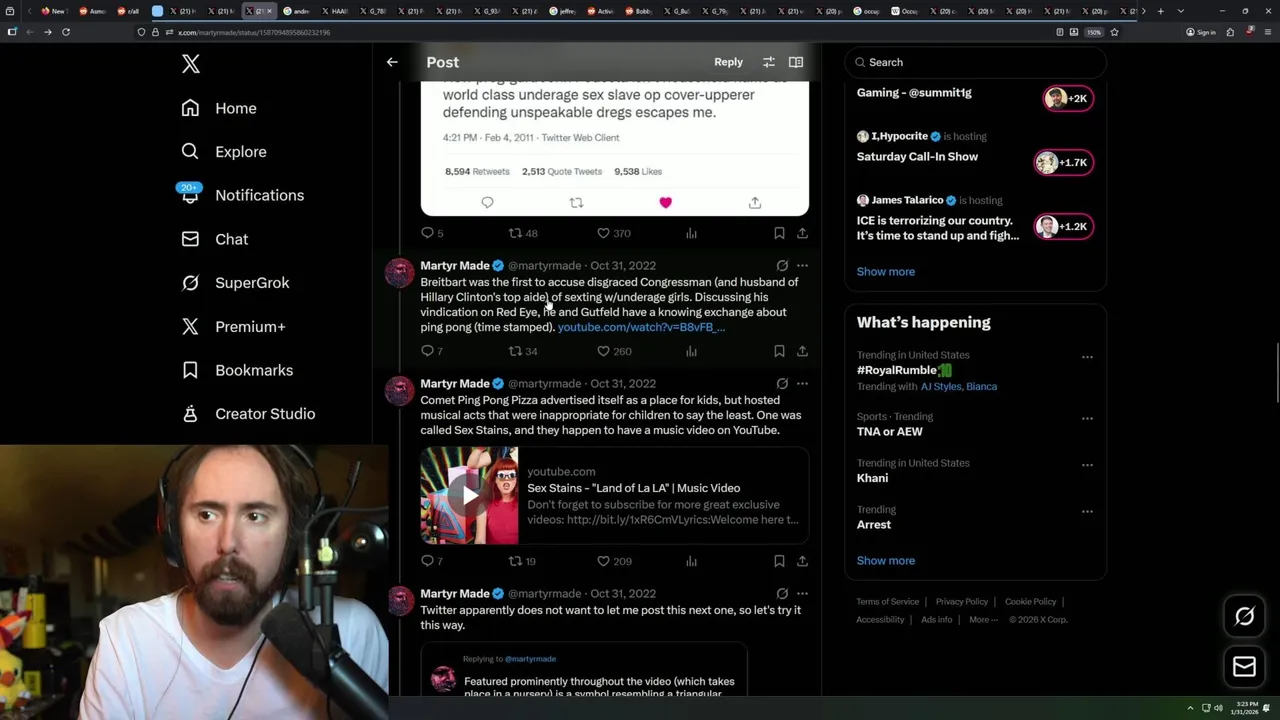Open more menu on Comet Ping Pong post

point(802,384)
